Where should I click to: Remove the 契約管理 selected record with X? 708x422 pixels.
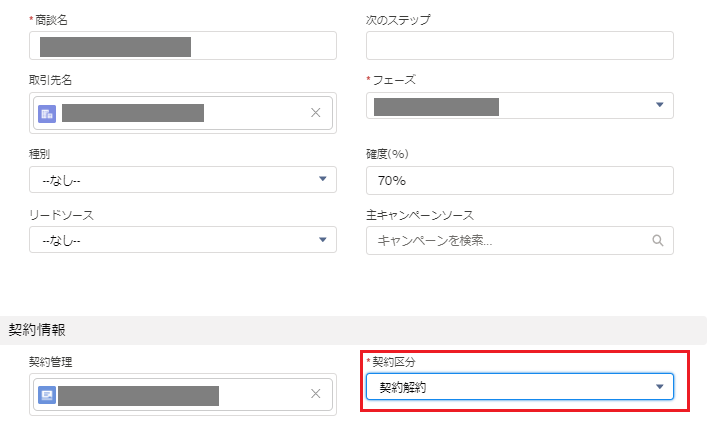coord(316,395)
